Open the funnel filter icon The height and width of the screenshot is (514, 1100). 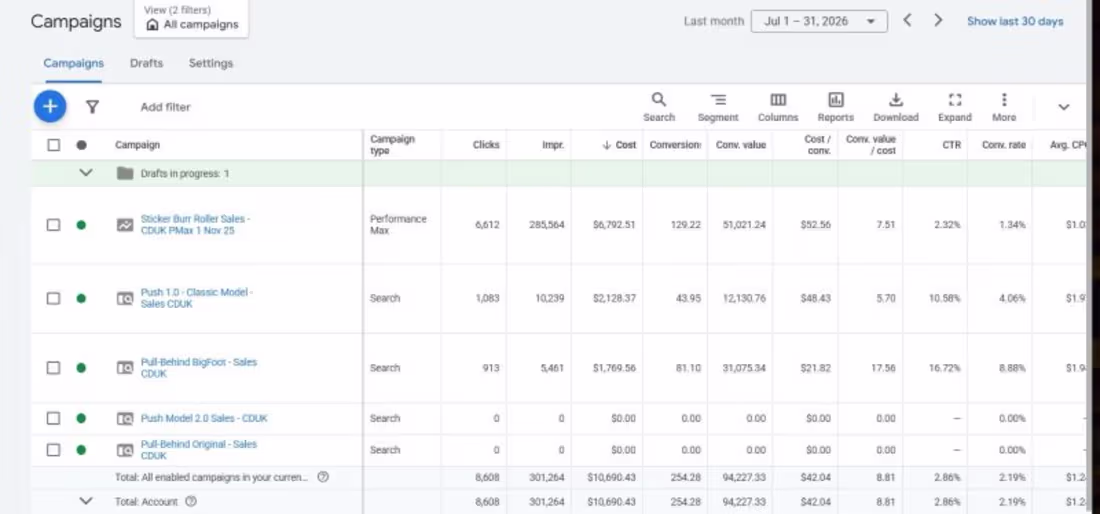92,107
